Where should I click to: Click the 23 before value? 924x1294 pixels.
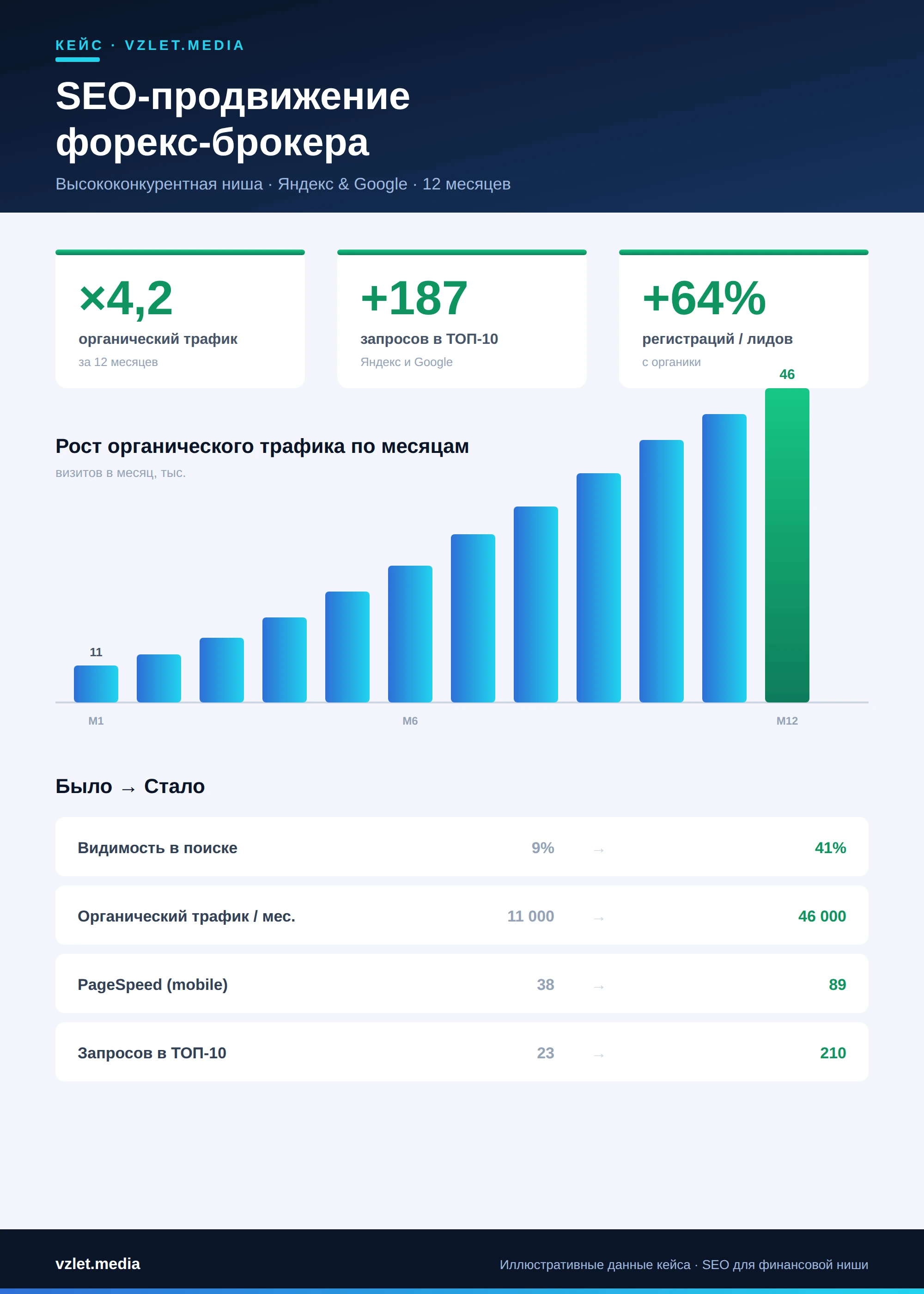coord(545,1053)
